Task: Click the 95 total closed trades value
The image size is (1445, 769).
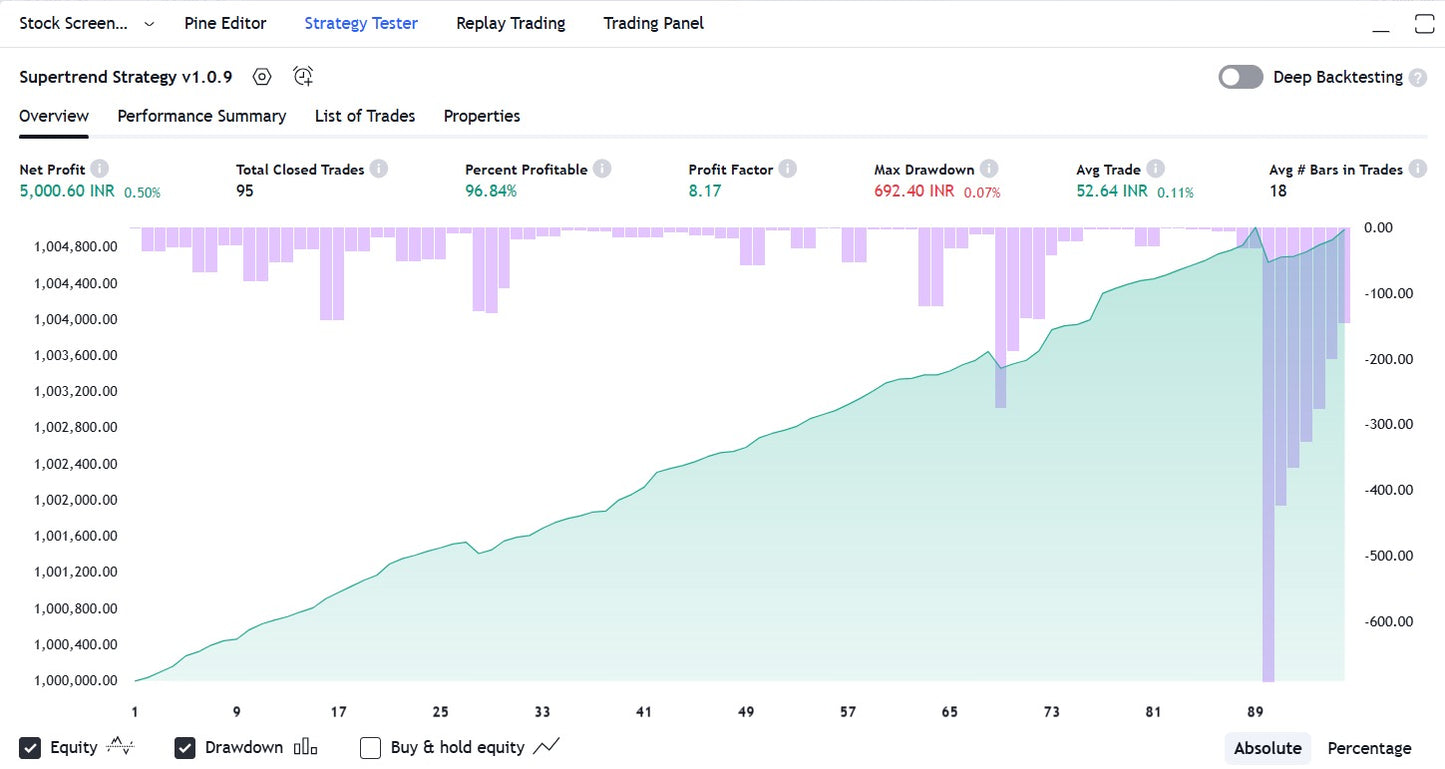Action: 245,190
